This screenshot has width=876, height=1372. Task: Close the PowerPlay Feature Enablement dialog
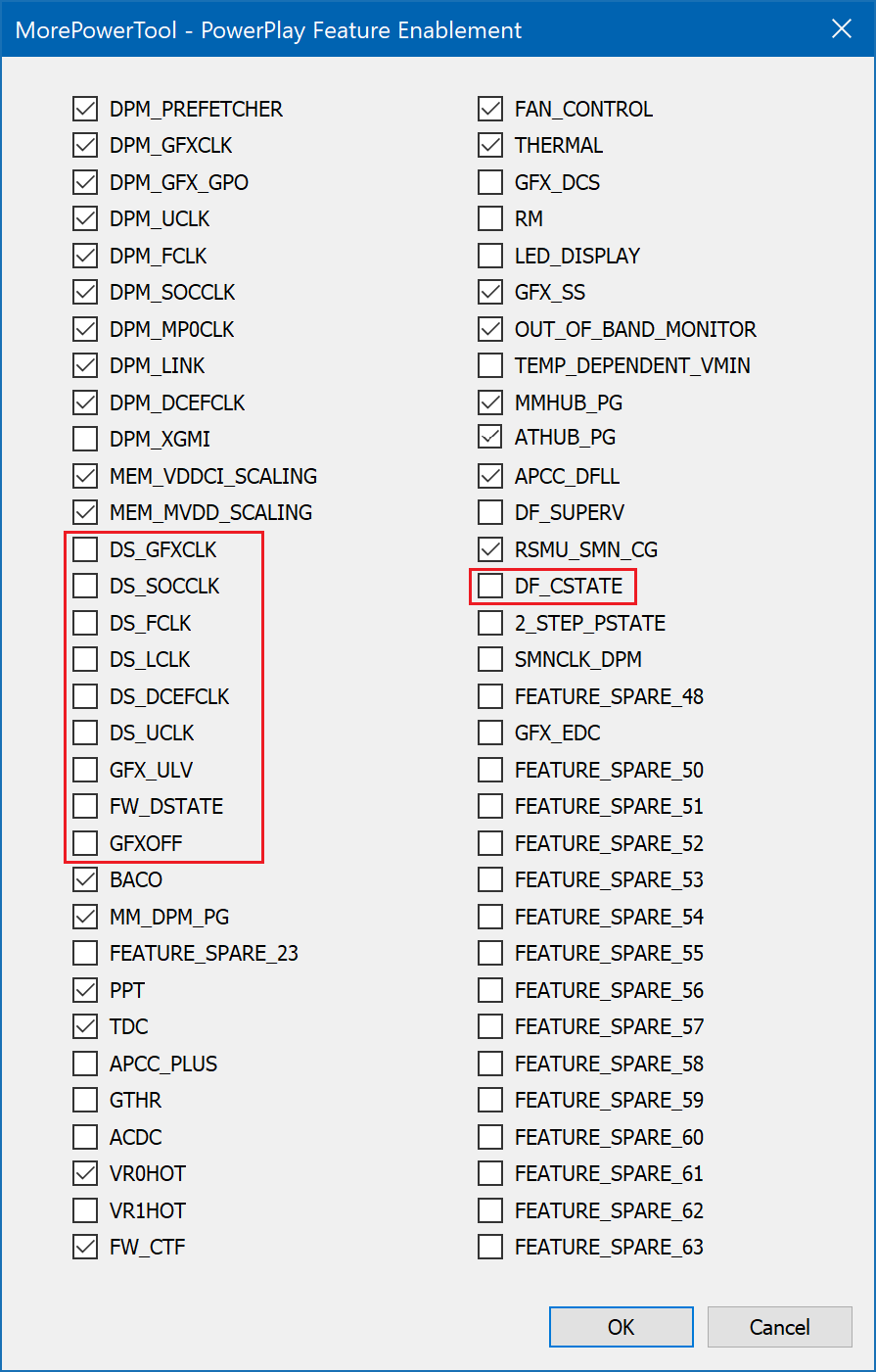click(x=841, y=29)
